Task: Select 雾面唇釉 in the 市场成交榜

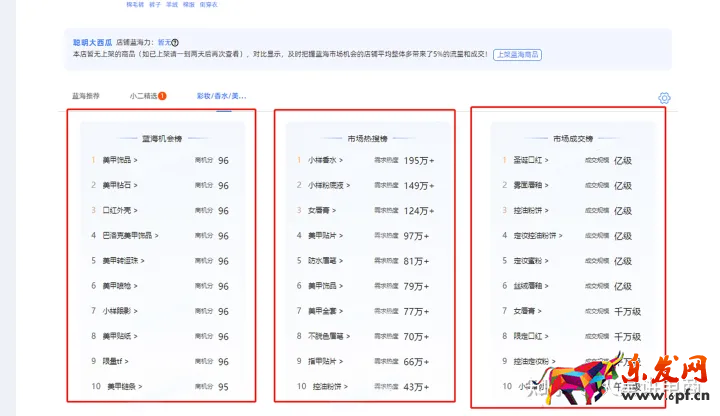Action: (x=528, y=185)
